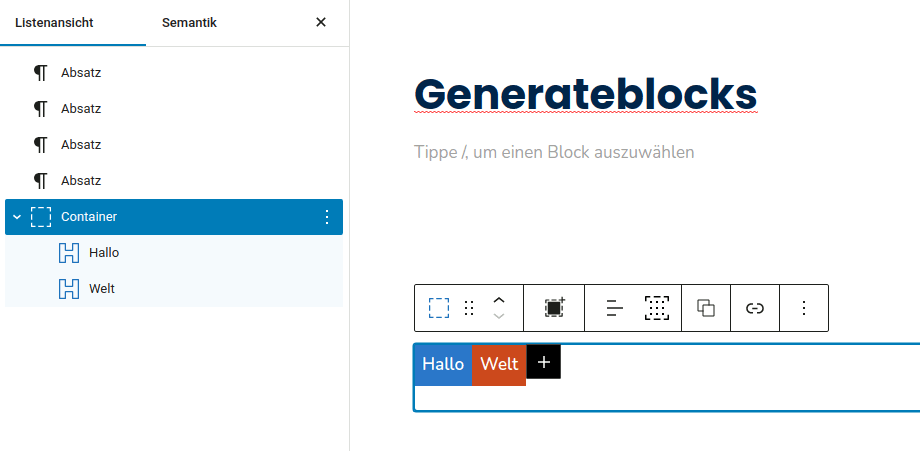
Task: Switch to the Semantik tab
Action: (190, 23)
